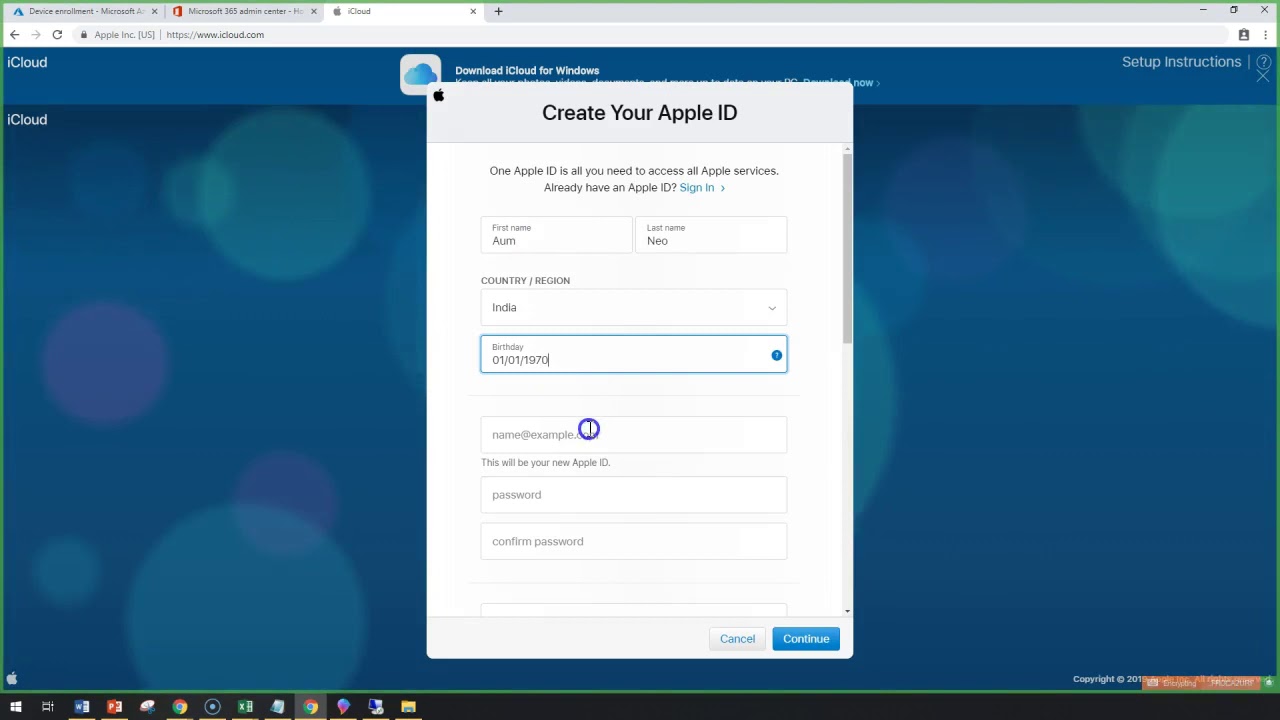The width and height of the screenshot is (1280, 720).
Task: Open Task View on the taskbar
Action: tap(47, 707)
